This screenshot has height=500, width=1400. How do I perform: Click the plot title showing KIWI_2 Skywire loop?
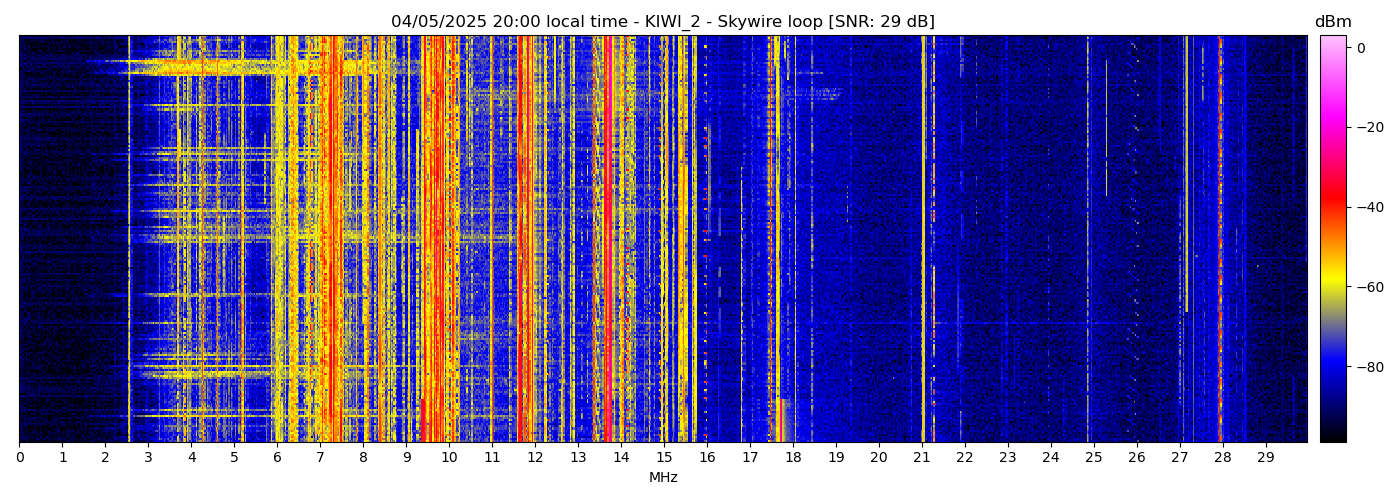tap(662, 22)
